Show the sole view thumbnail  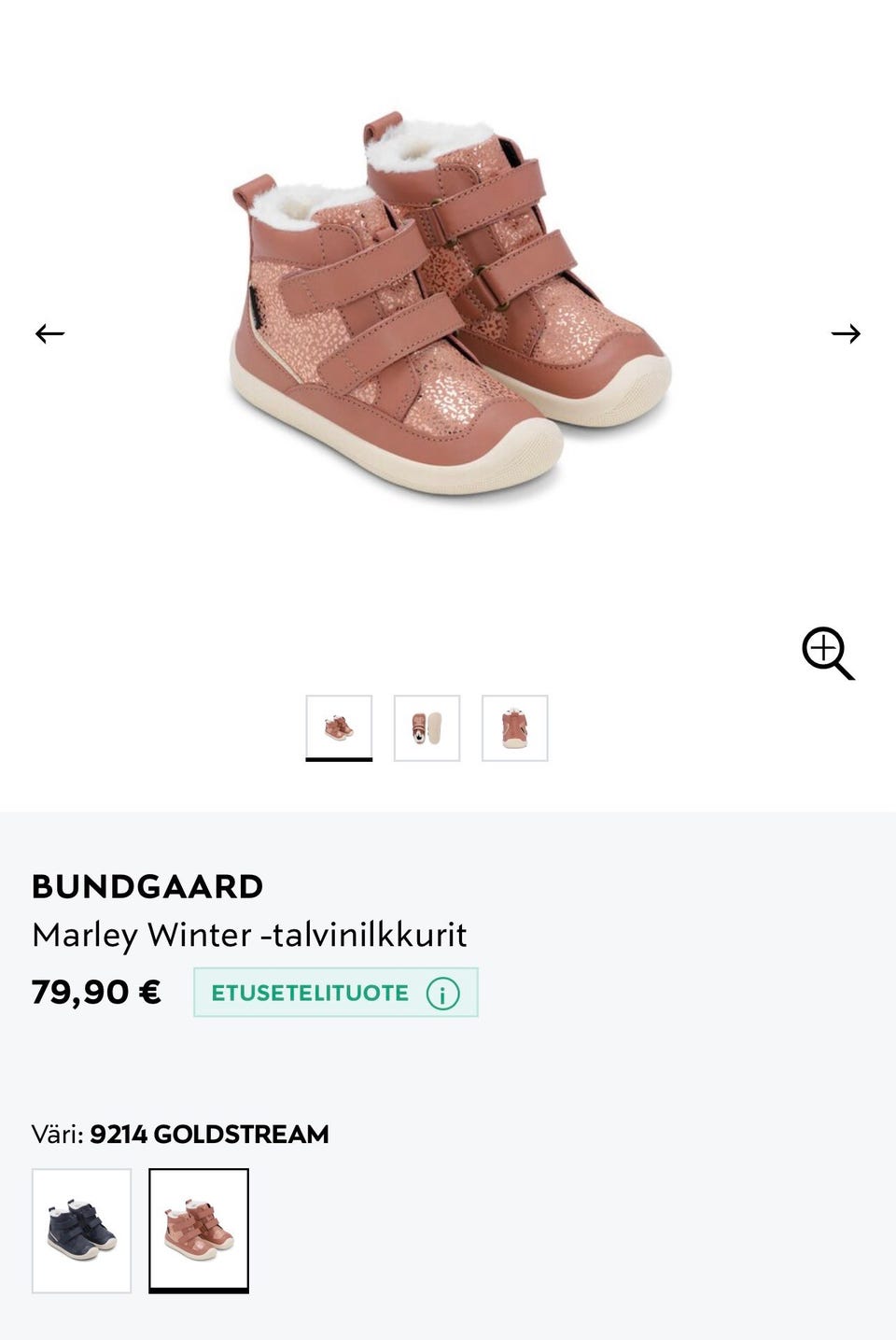coord(427,727)
